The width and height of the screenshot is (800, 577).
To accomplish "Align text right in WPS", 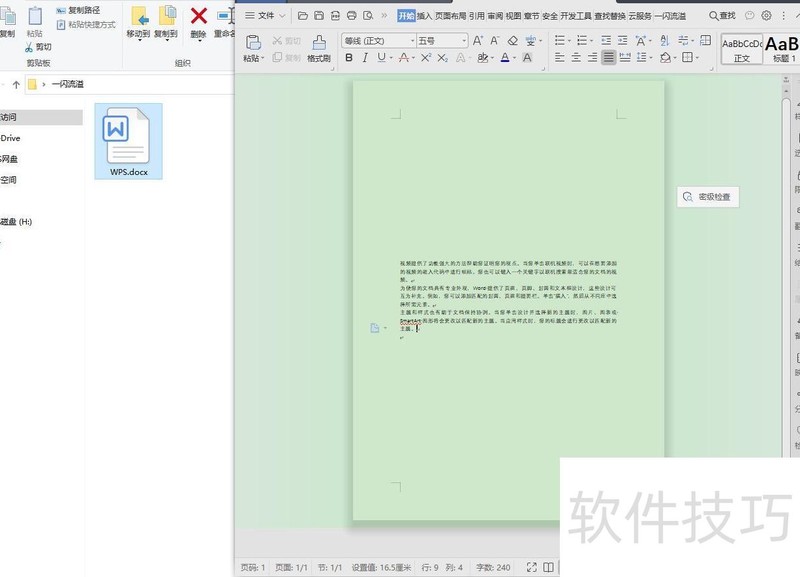I will [x=592, y=58].
